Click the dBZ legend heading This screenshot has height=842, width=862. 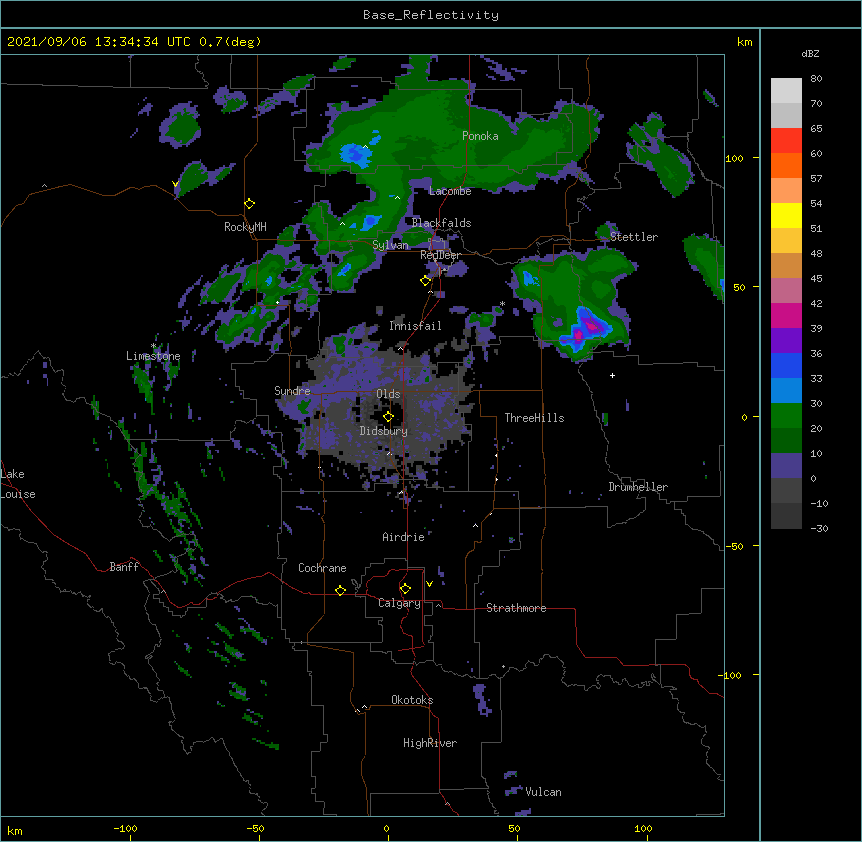810,53
